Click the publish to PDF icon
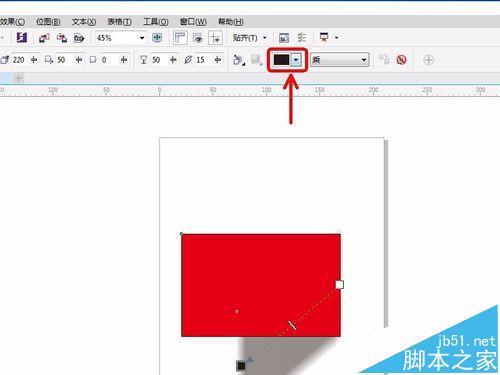 (x=79, y=38)
